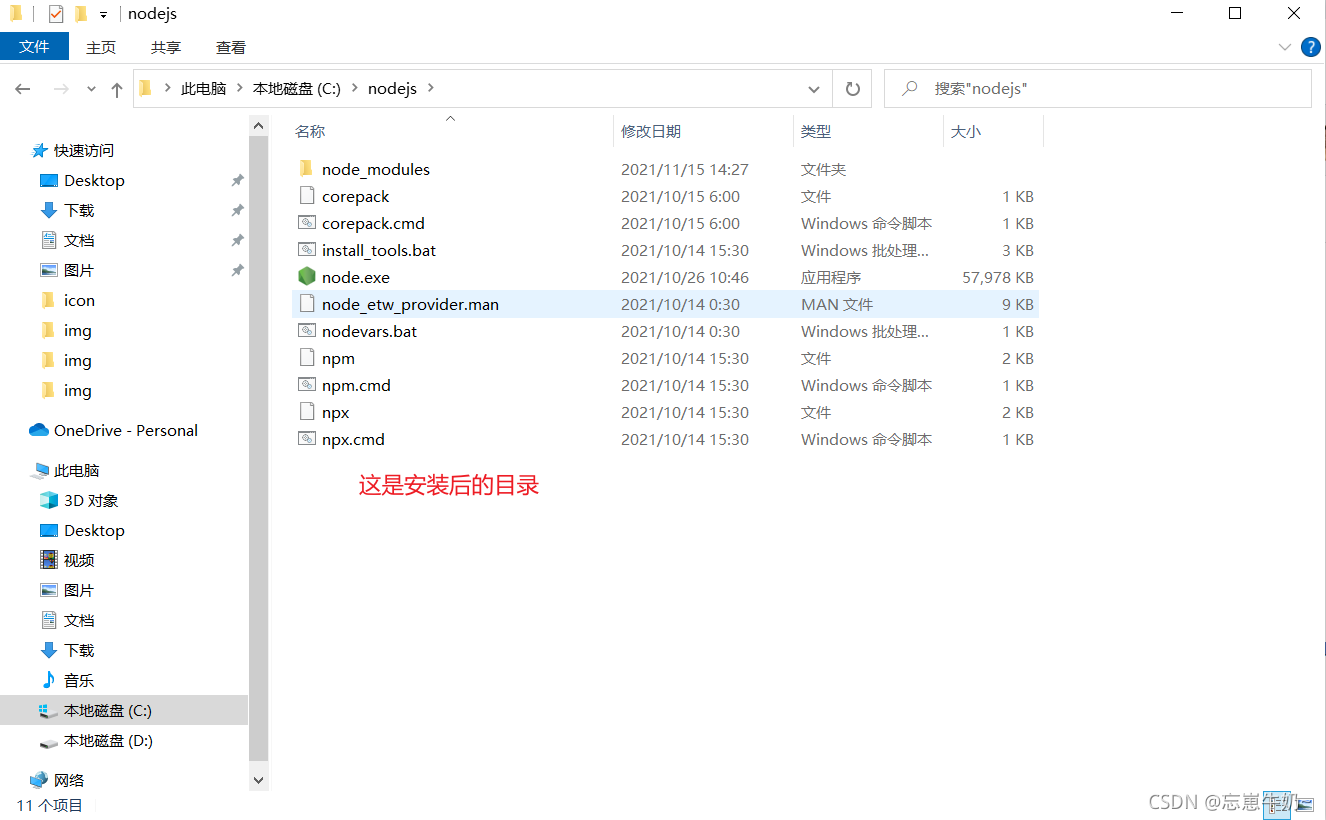
Task: Expand chevron after nodejs in breadcrumb
Action: pyautogui.click(x=431, y=89)
